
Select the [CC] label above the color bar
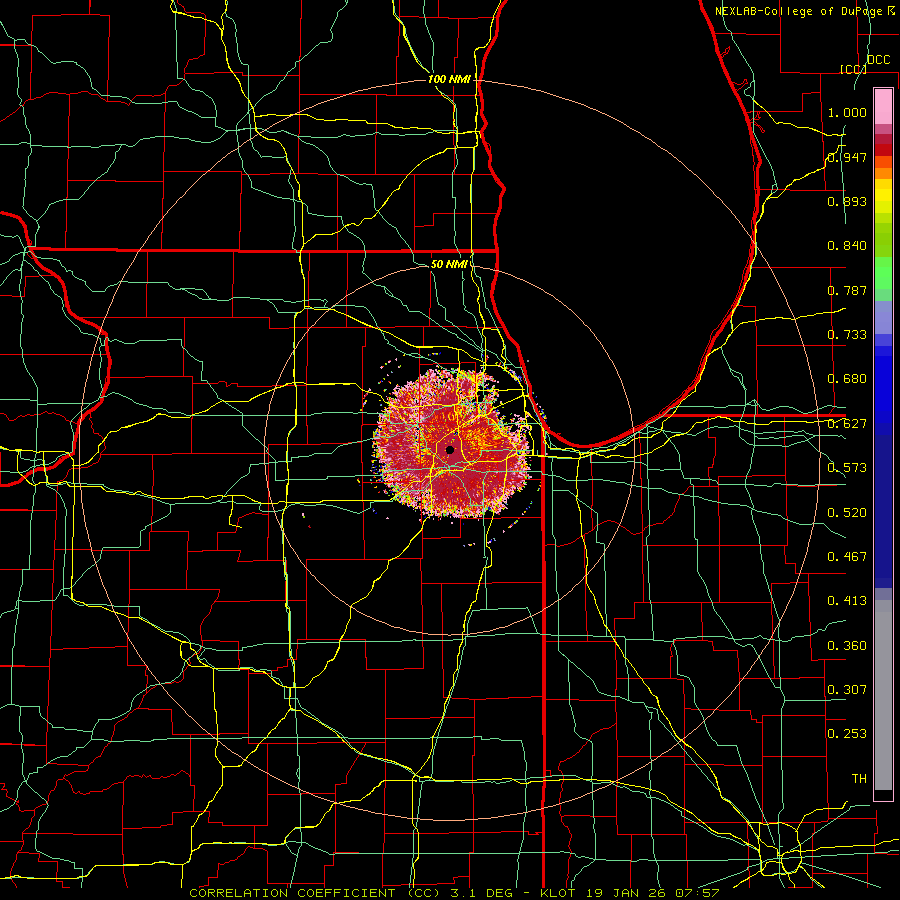click(853, 69)
